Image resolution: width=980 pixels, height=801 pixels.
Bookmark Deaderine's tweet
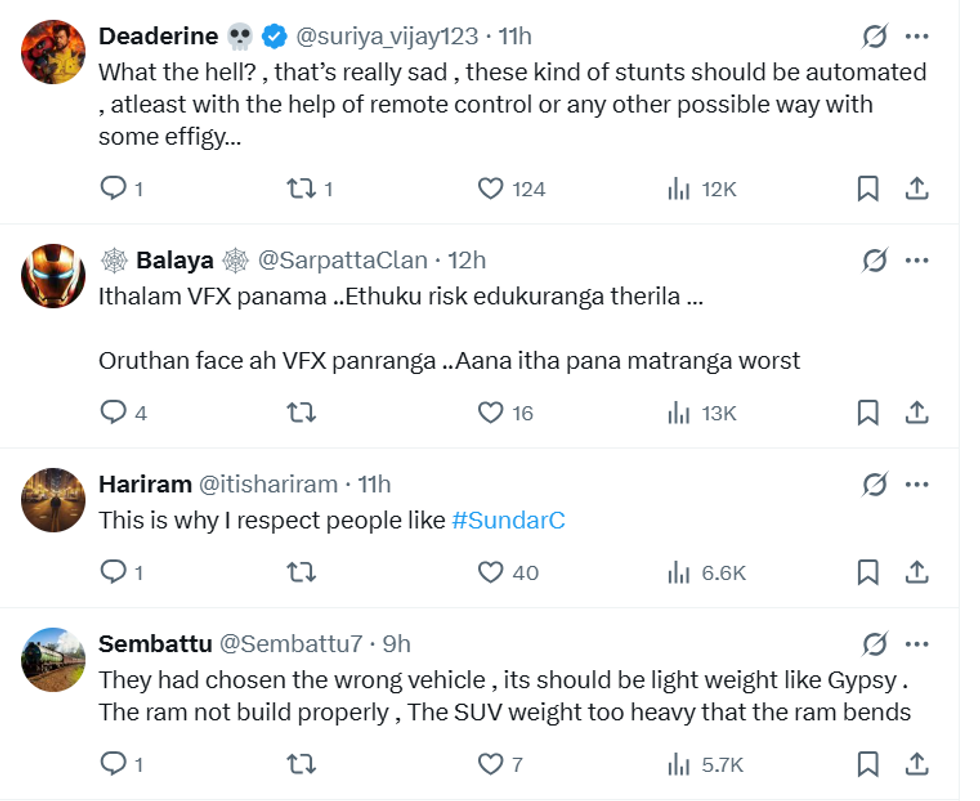click(x=868, y=188)
